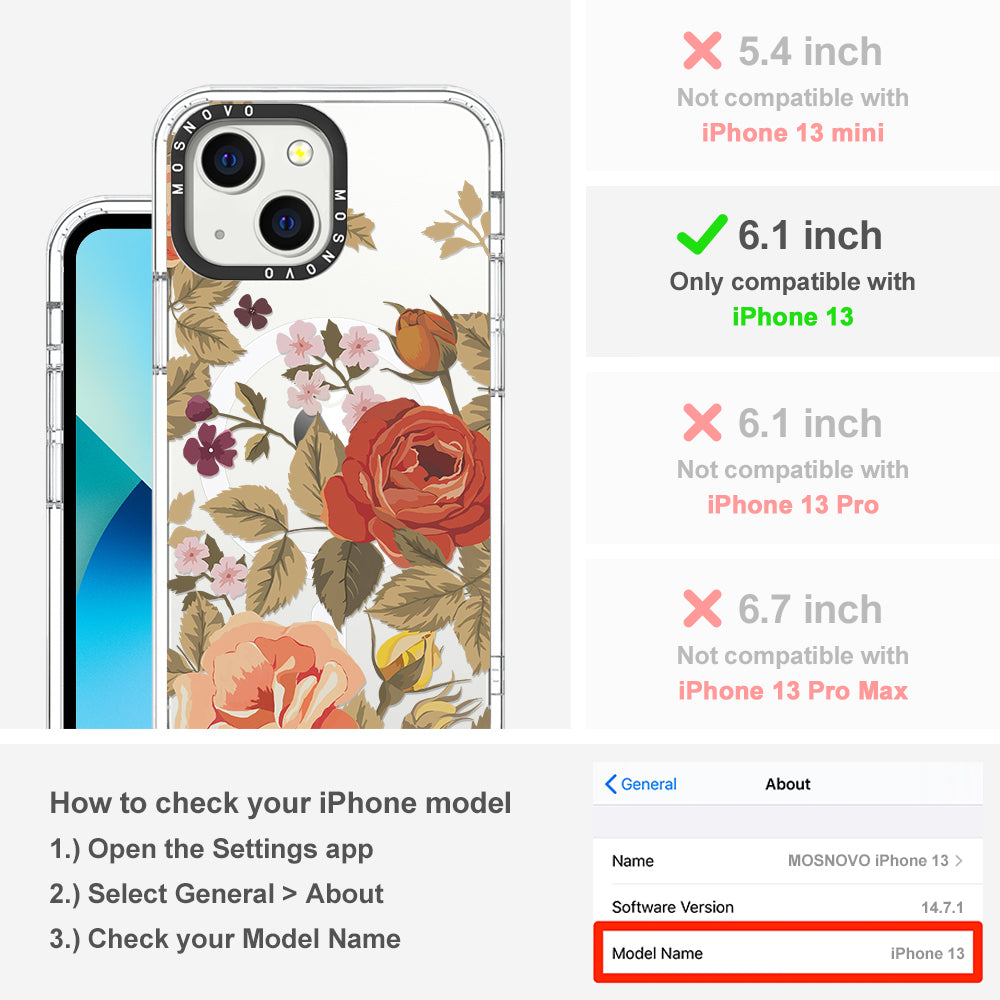Click the iPhone 13 Pro Max label

793,691
